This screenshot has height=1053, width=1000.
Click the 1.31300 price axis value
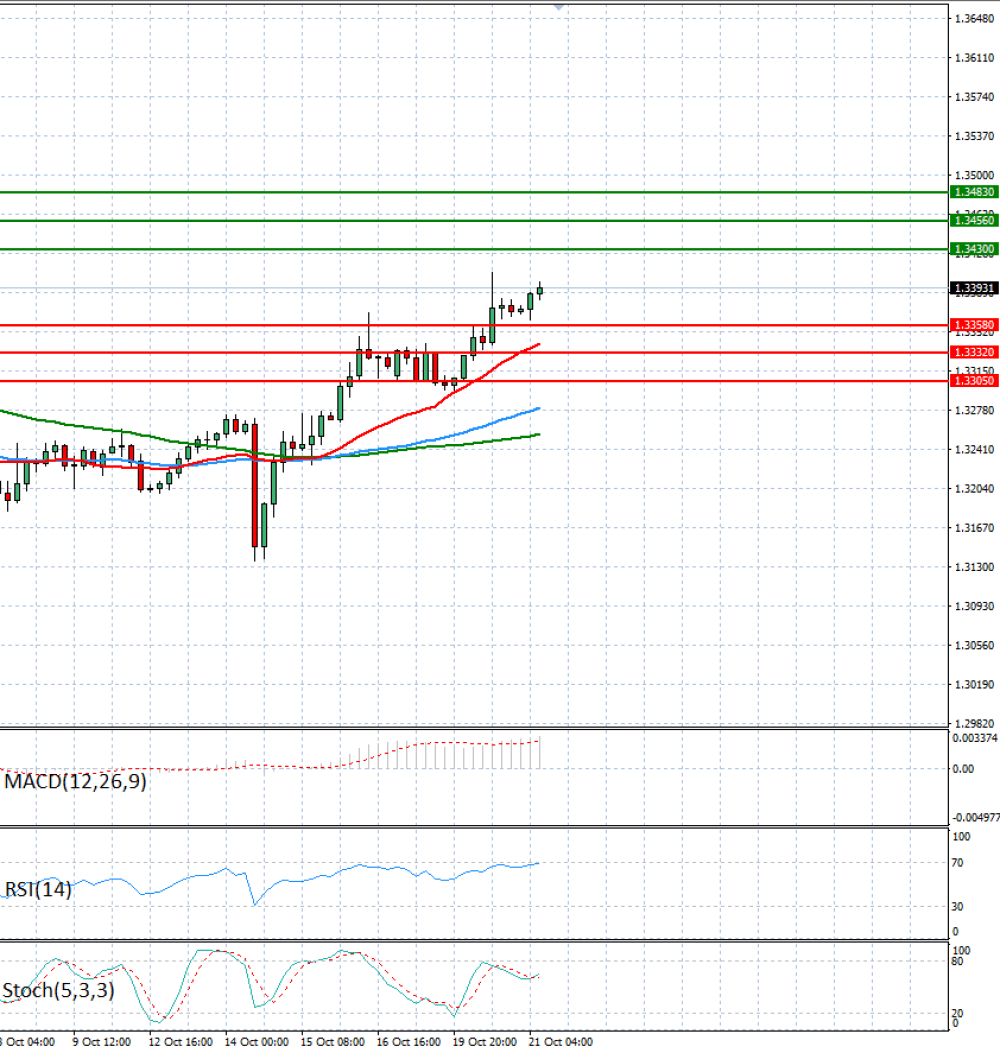pyautogui.click(x=974, y=567)
